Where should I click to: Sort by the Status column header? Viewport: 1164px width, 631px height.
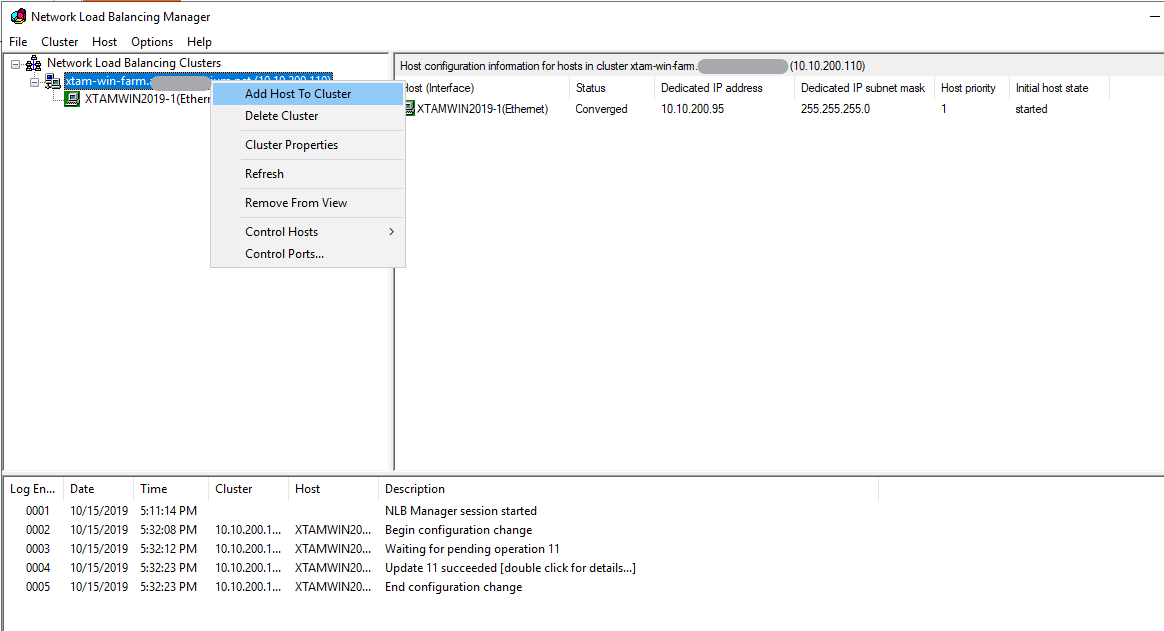click(x=591, y=88)
